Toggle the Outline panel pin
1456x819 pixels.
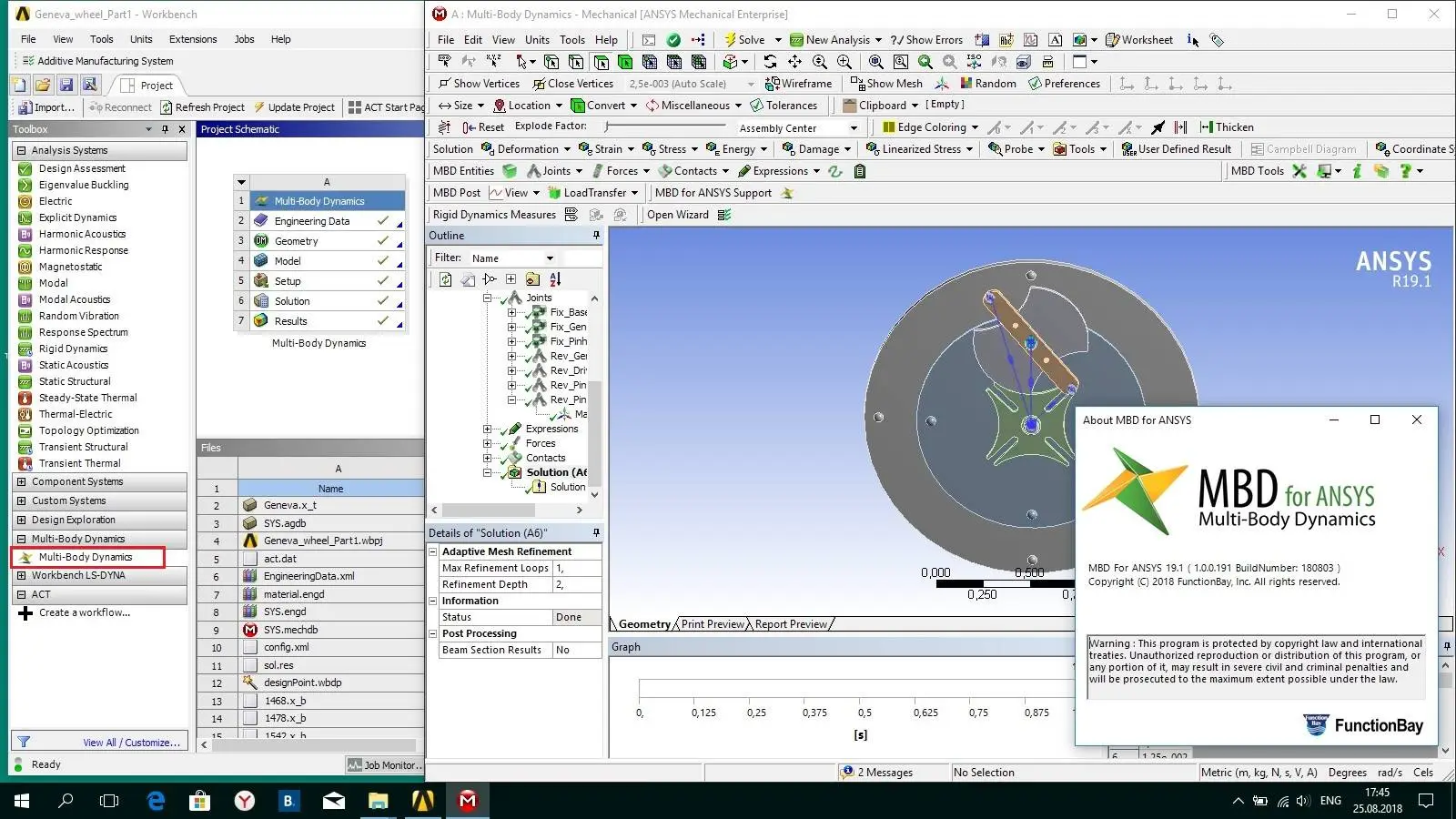[x=596, y=236]
